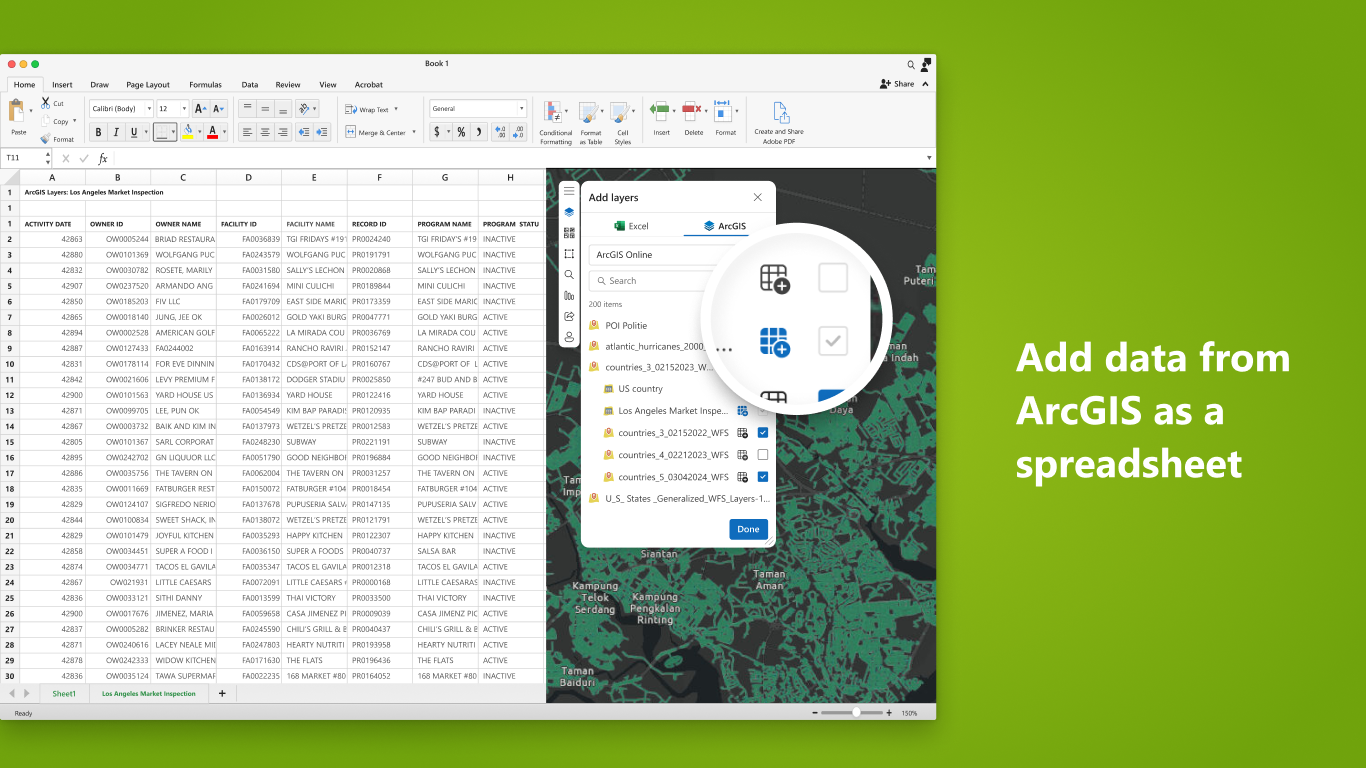Click the Share button
The height and width of the screenshot is (768, 1366).
(x=897, y=84)
